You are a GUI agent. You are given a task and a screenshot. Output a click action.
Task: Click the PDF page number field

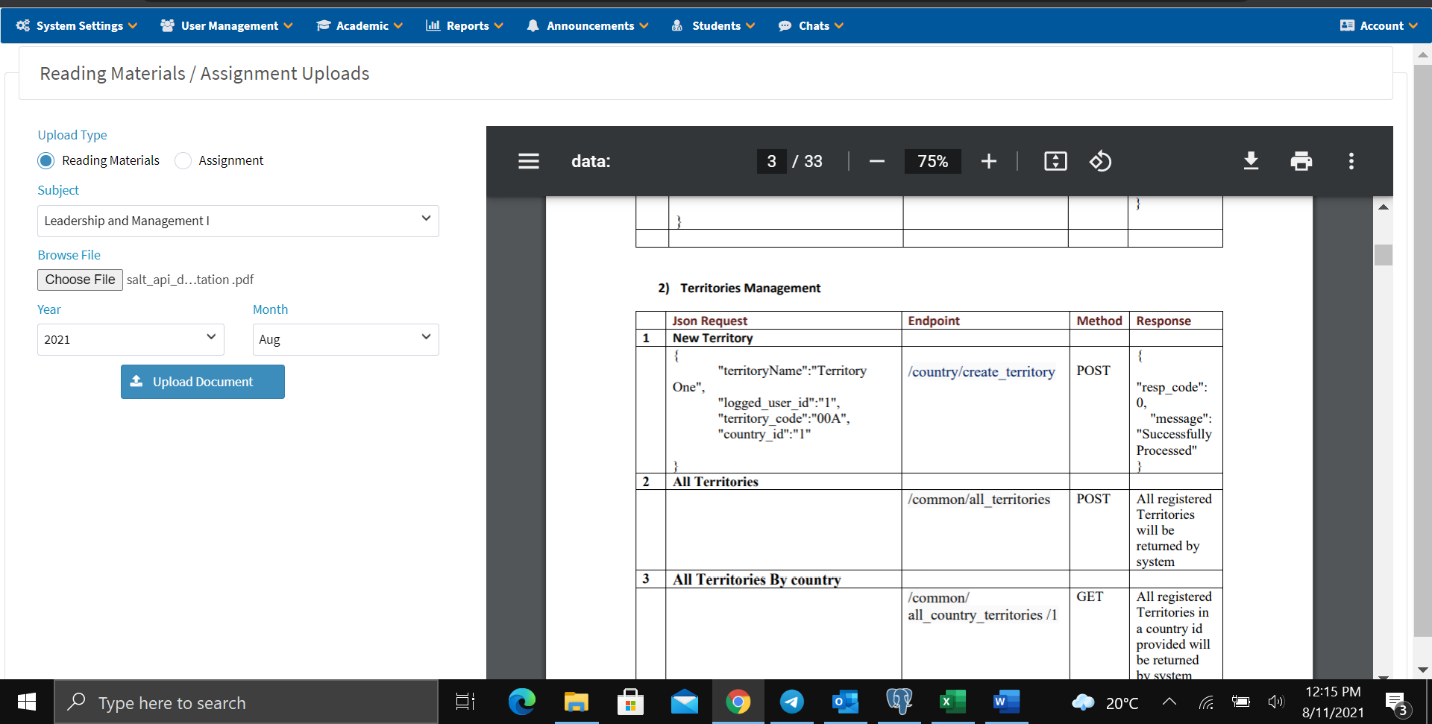771,161
